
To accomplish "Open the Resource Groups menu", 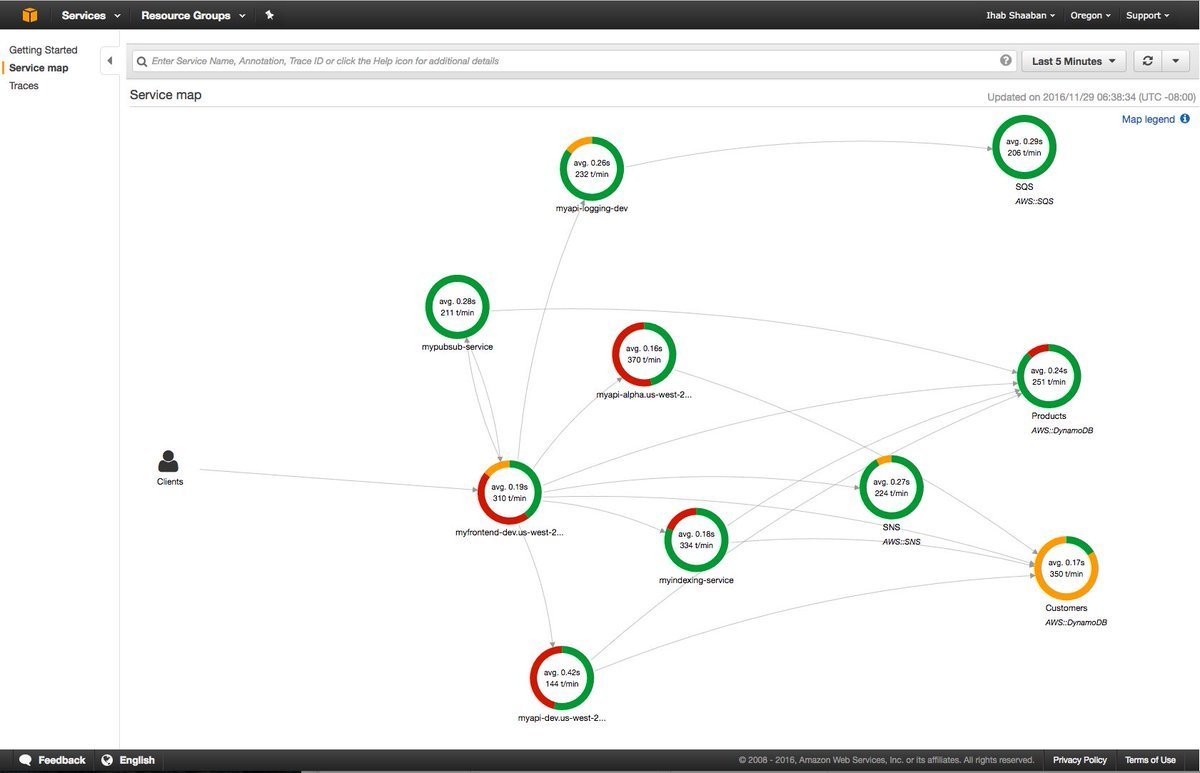I will pos(193,15).
